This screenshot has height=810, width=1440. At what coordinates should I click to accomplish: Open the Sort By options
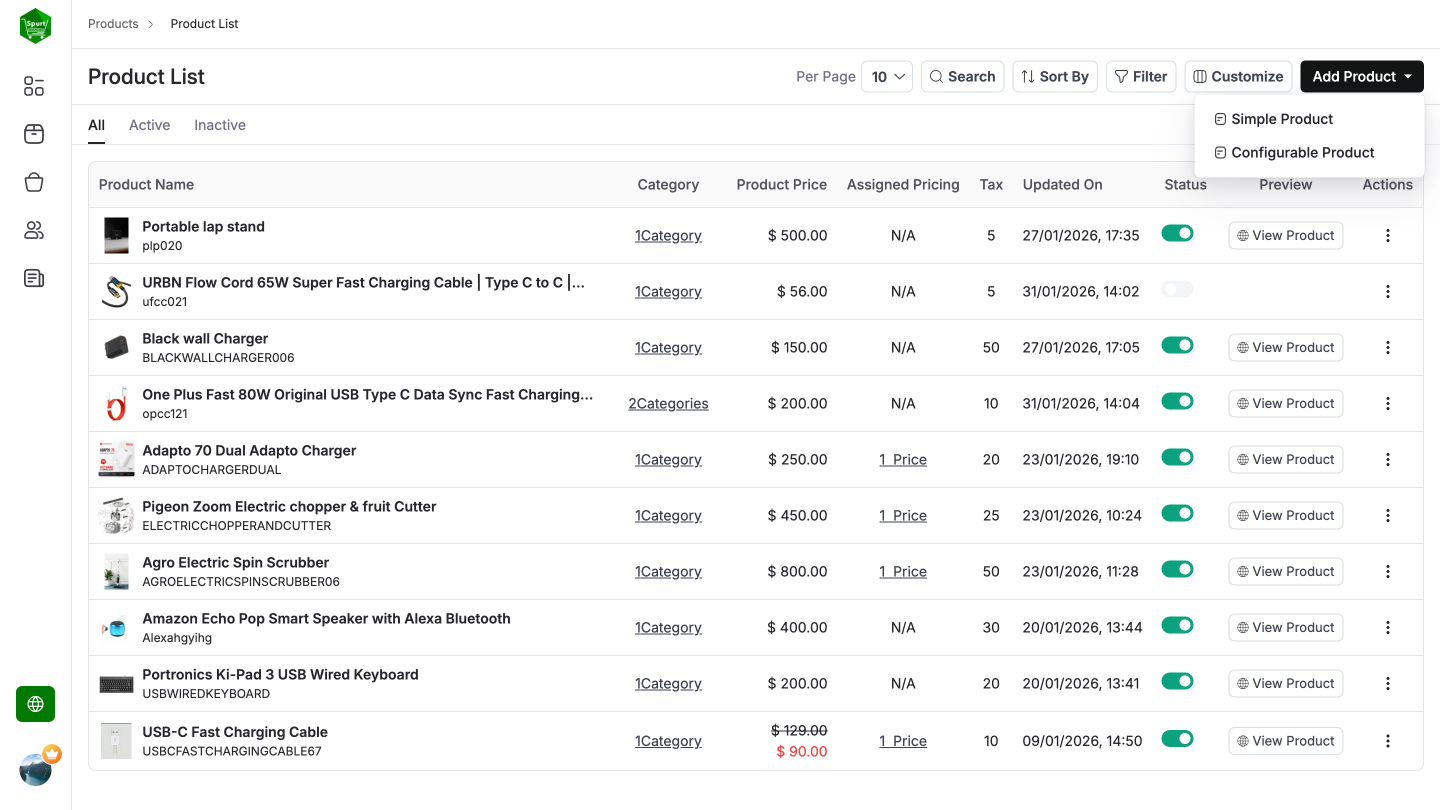(1055, 76)
